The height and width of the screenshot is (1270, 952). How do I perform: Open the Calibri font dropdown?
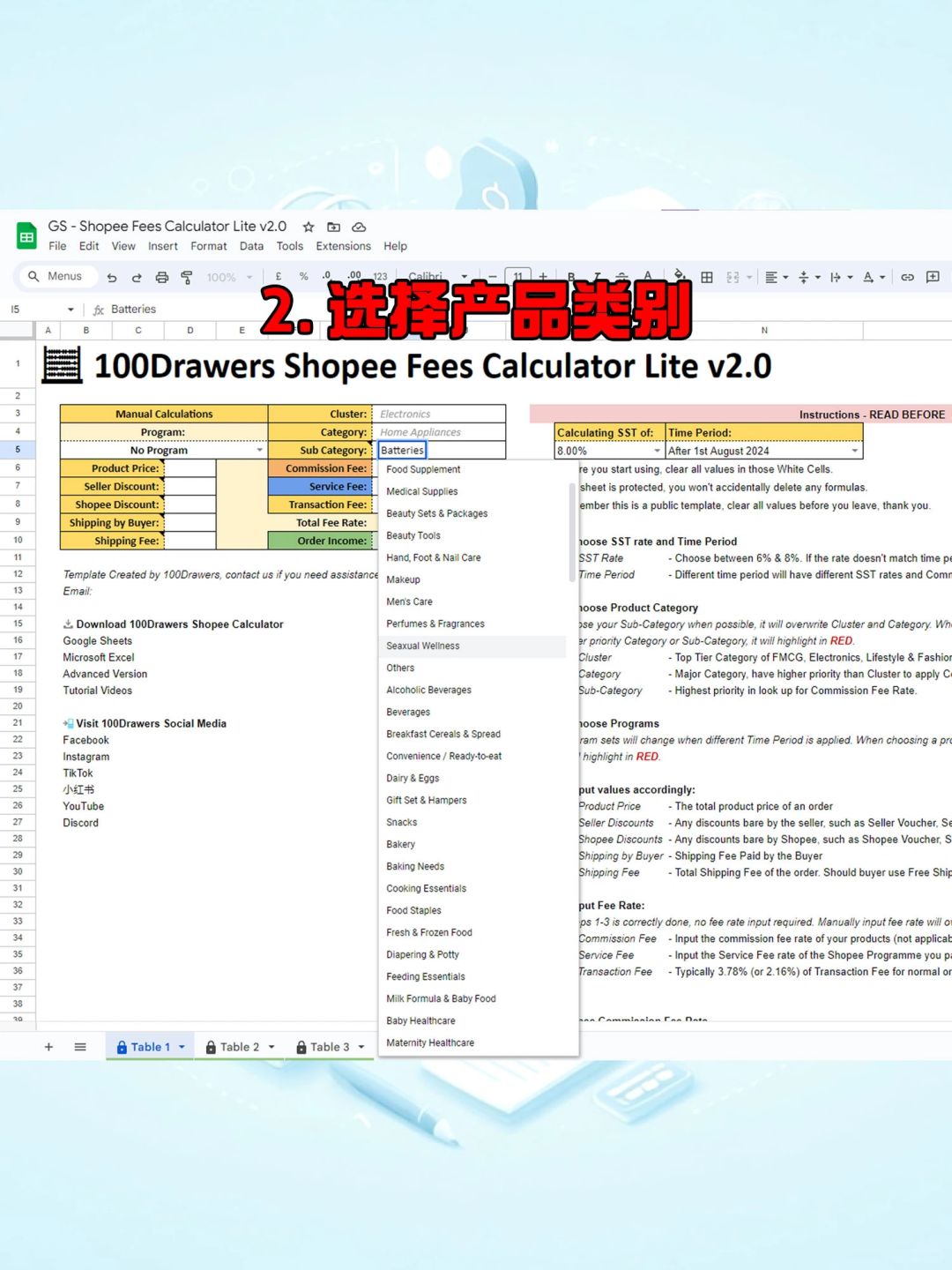(x=438, y=276)
